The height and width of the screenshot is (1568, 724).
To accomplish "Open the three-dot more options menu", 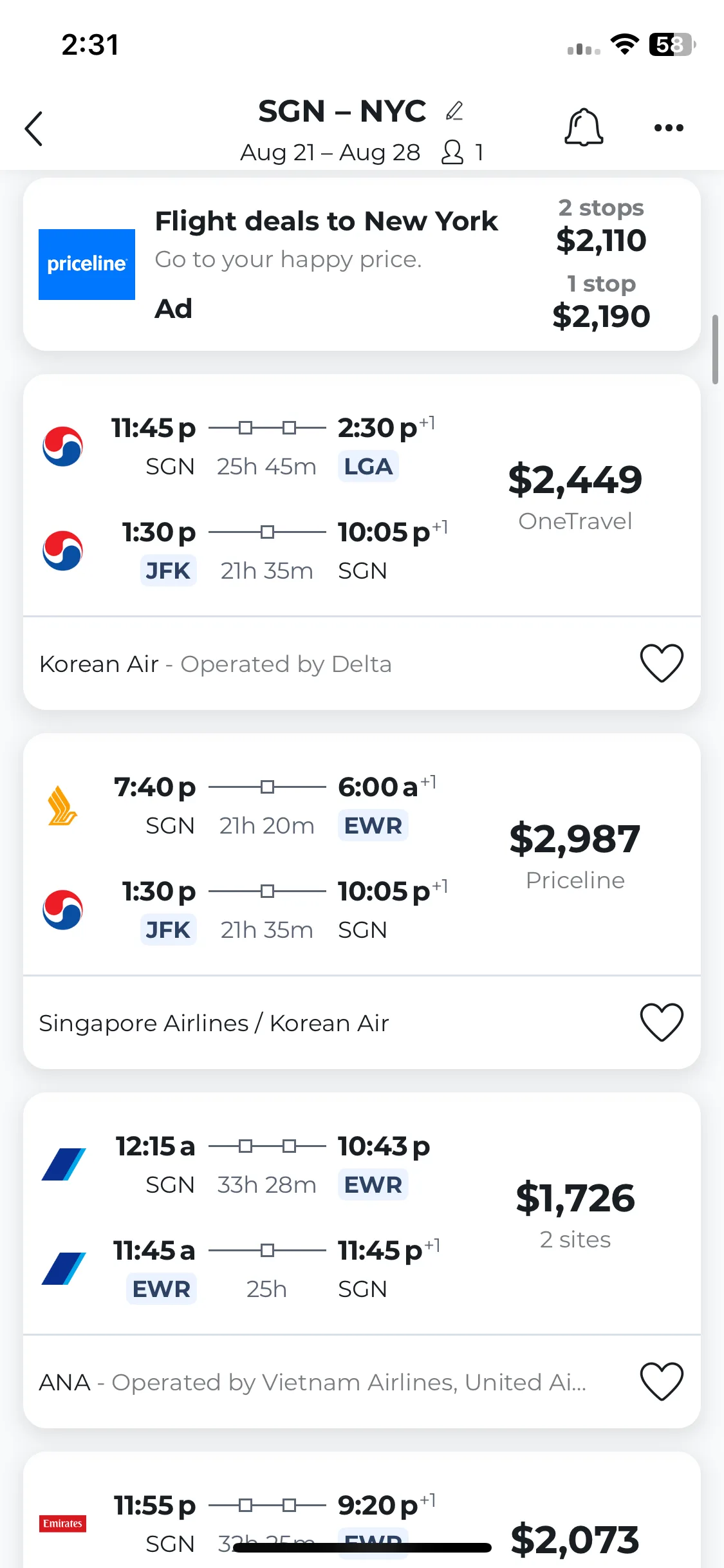I will tap(669, 127).
